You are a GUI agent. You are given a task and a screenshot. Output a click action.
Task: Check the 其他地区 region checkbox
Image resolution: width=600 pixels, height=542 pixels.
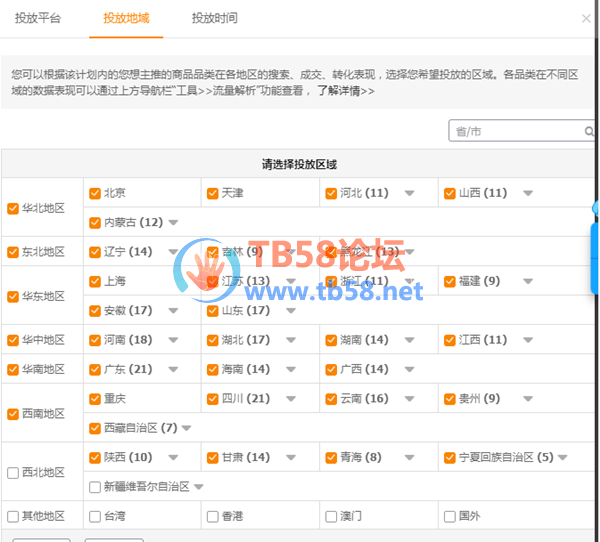pyautogui.click(x=13, y=517)
